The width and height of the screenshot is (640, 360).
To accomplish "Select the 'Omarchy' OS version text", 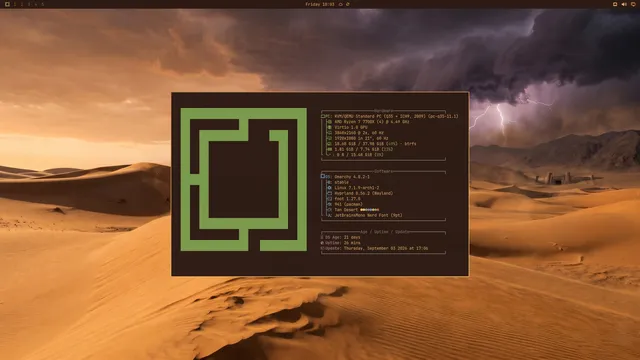I will click(352, 177).
